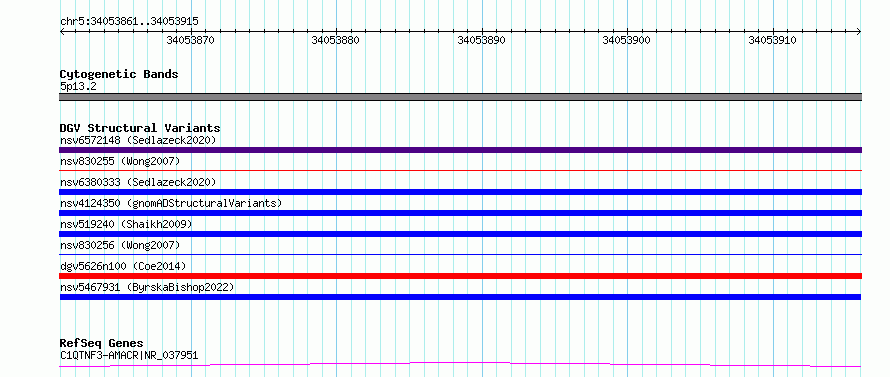Screen dimensions: 890x377
Task: Click ruler tick label 34053900
Action: (x=627, y=40)
